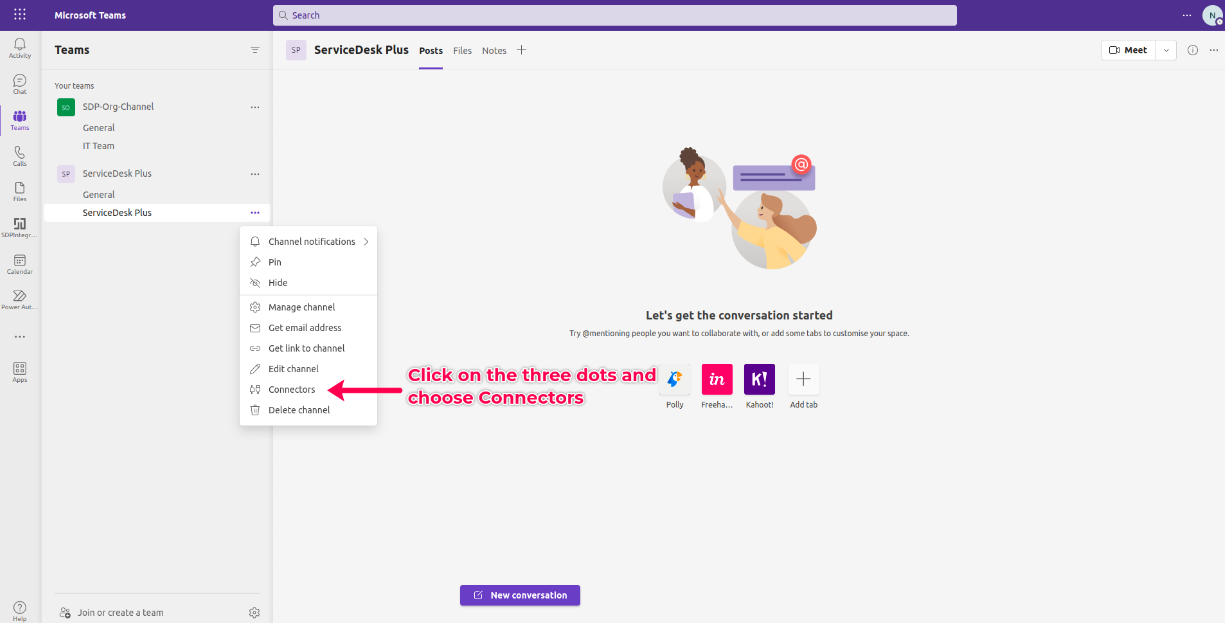The height and width of the screenshot is (623, 1225).
Task: Select Delete channel menu entry
Action: click(308, 410)
